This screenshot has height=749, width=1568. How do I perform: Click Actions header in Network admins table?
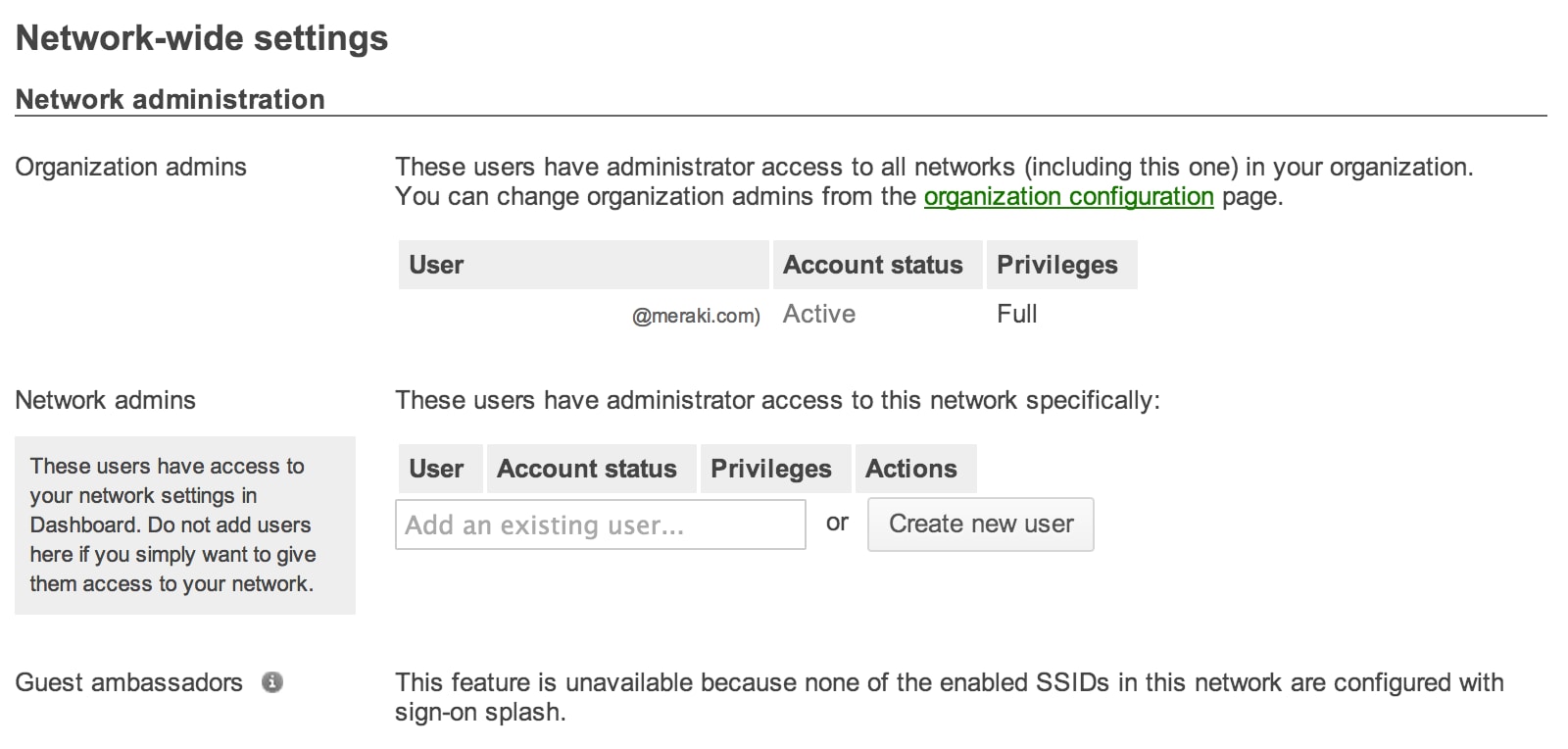(x=915, y=469)
